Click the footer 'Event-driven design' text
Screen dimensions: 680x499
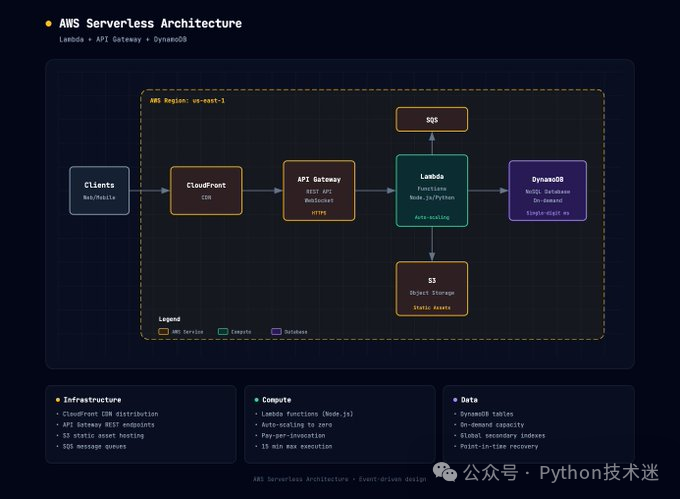pos(392,479)
